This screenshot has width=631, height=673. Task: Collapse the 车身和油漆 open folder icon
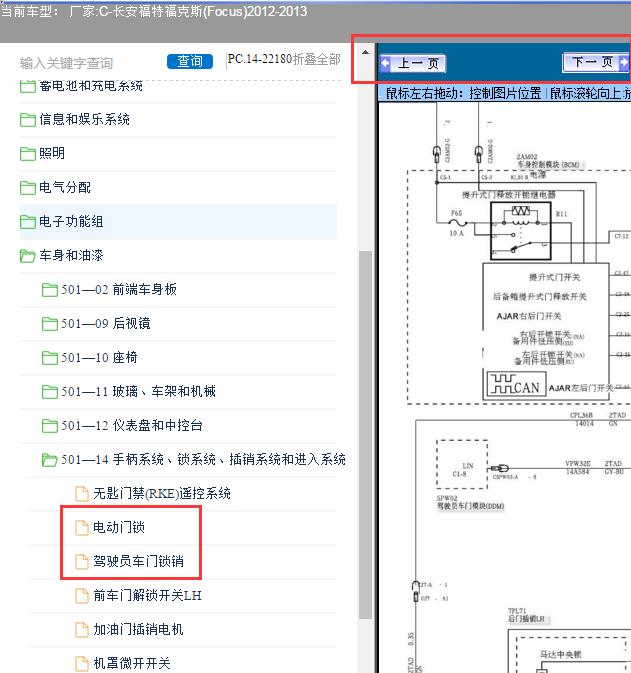(27, 256)
